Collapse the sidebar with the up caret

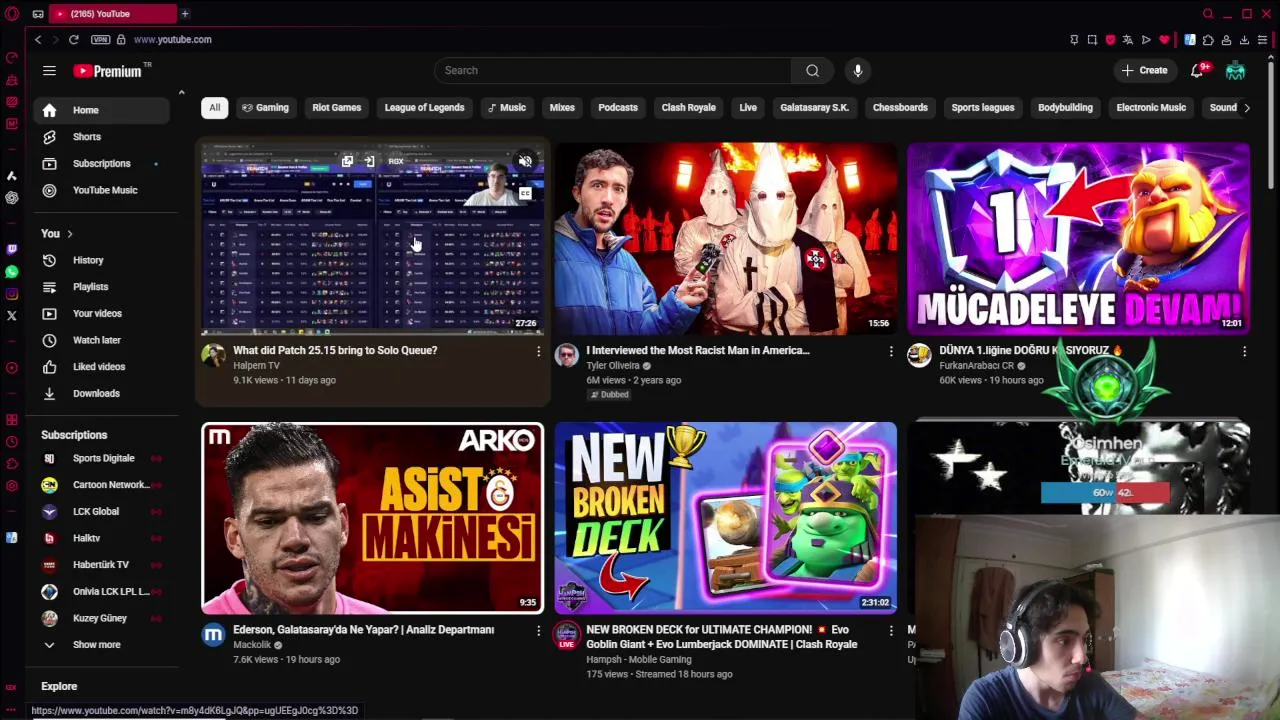point(181,93)
